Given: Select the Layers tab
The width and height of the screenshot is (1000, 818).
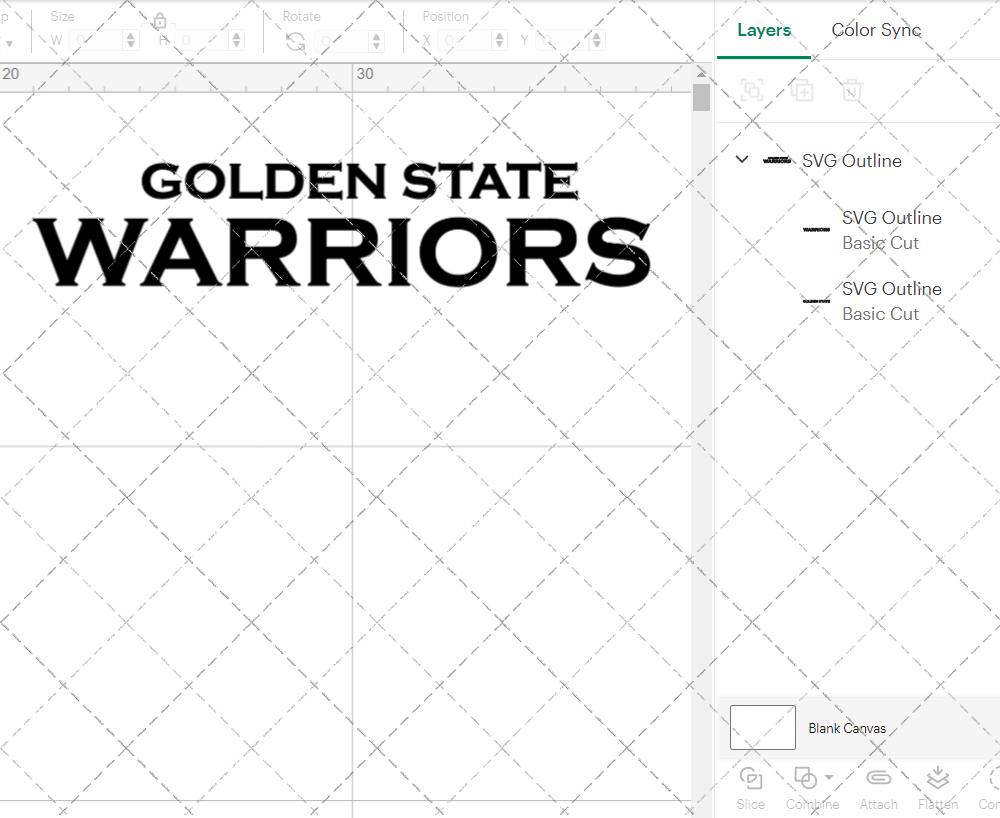Looking at the screenshot, I should [x=763, y=30].
